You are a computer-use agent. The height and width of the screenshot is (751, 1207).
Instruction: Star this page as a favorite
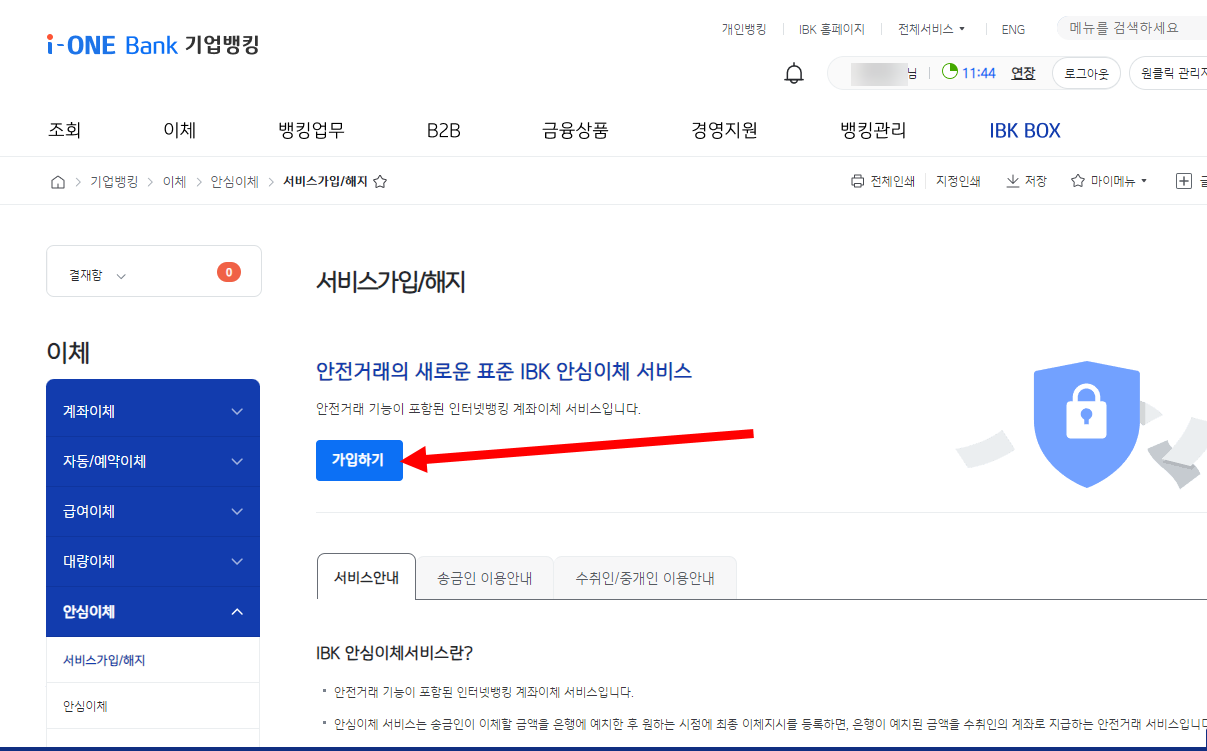click(380, 181)
